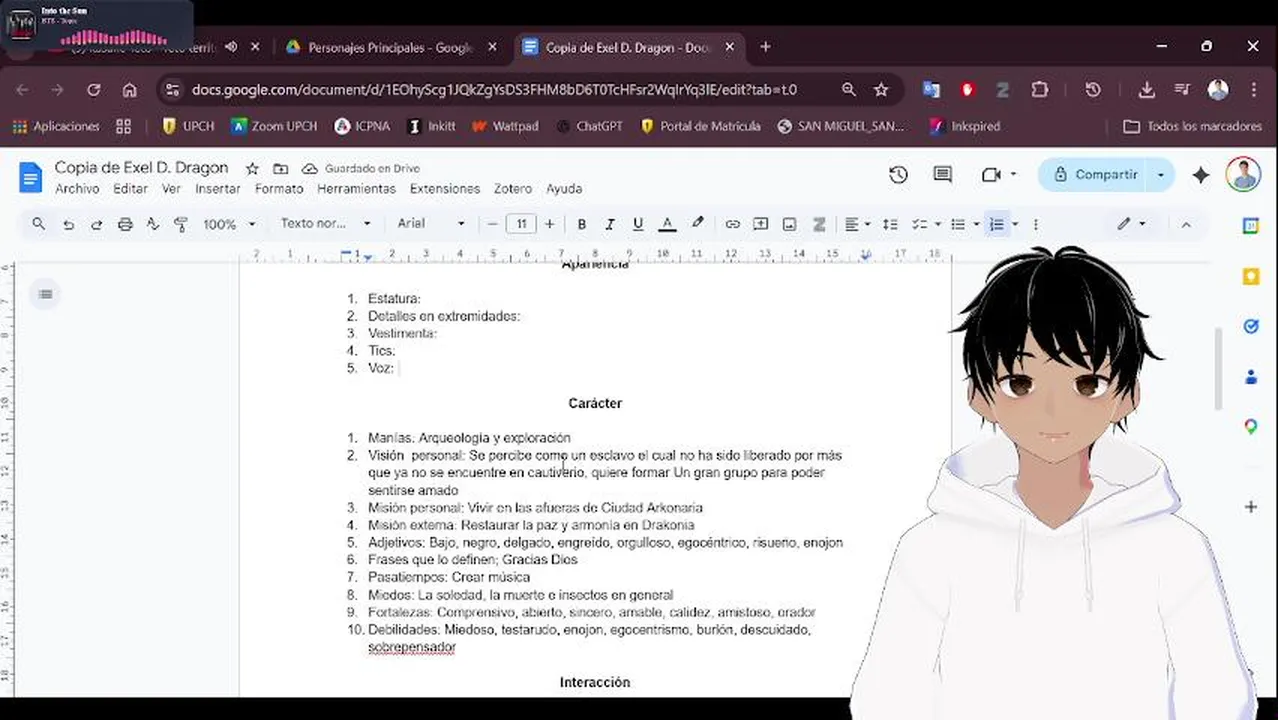Open the paragraph style dropdown
1278x720 pixels.
[325, 224]
